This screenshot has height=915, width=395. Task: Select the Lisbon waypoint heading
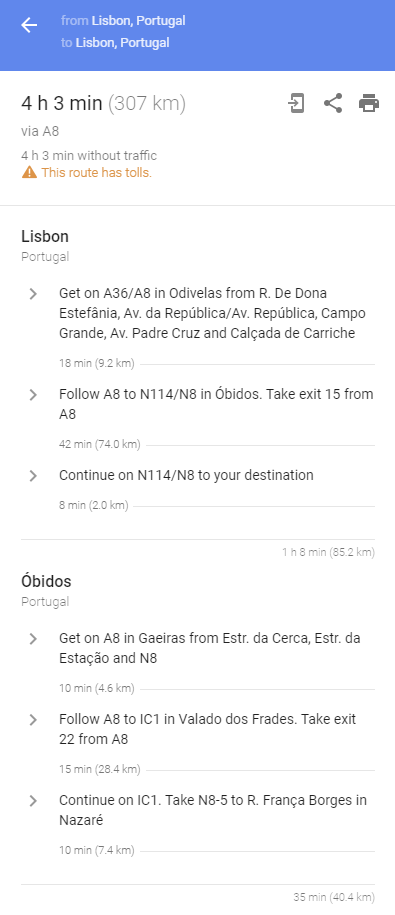click(45, 236)
